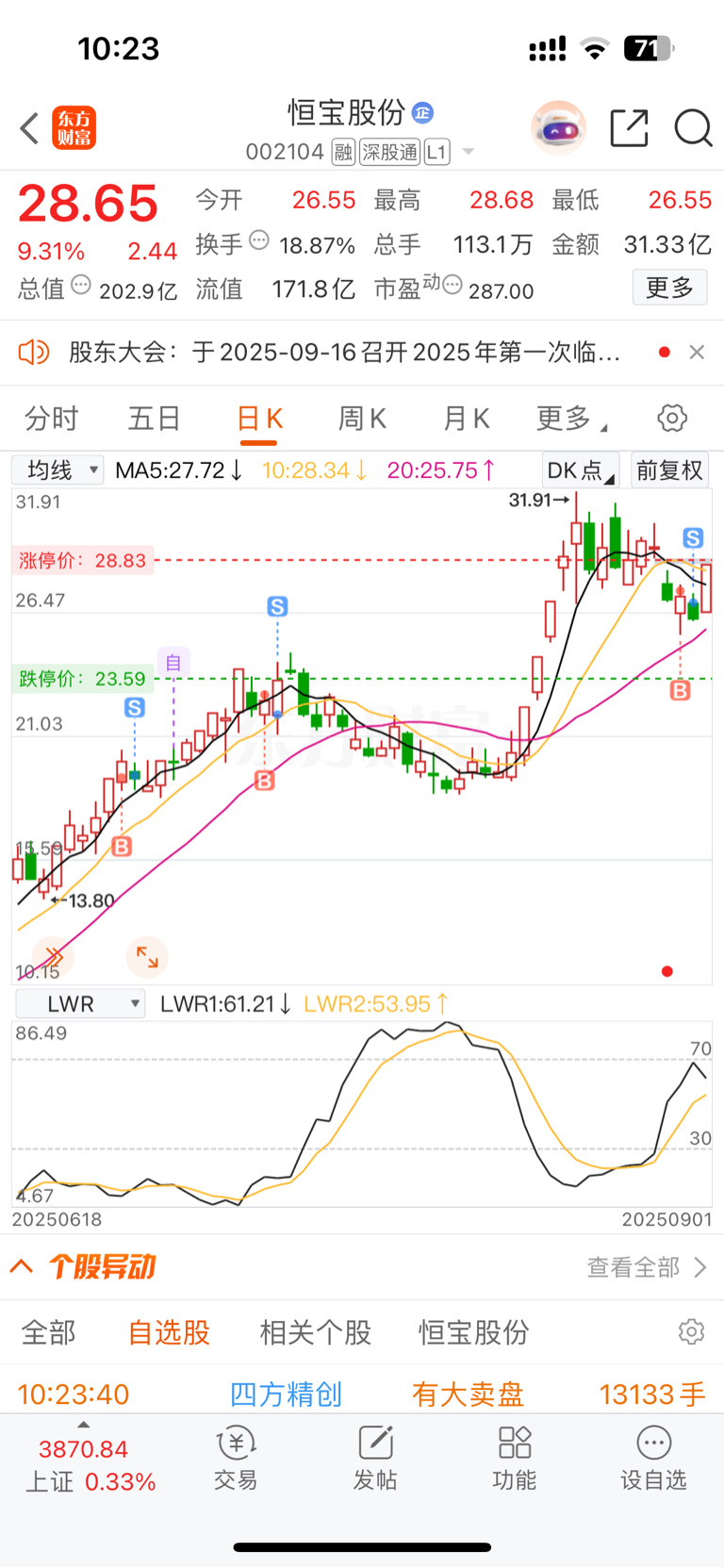Open 更多 quote details button
Image resolution: width=724 pixels, height=1568 pixels.
click(669, 288)
